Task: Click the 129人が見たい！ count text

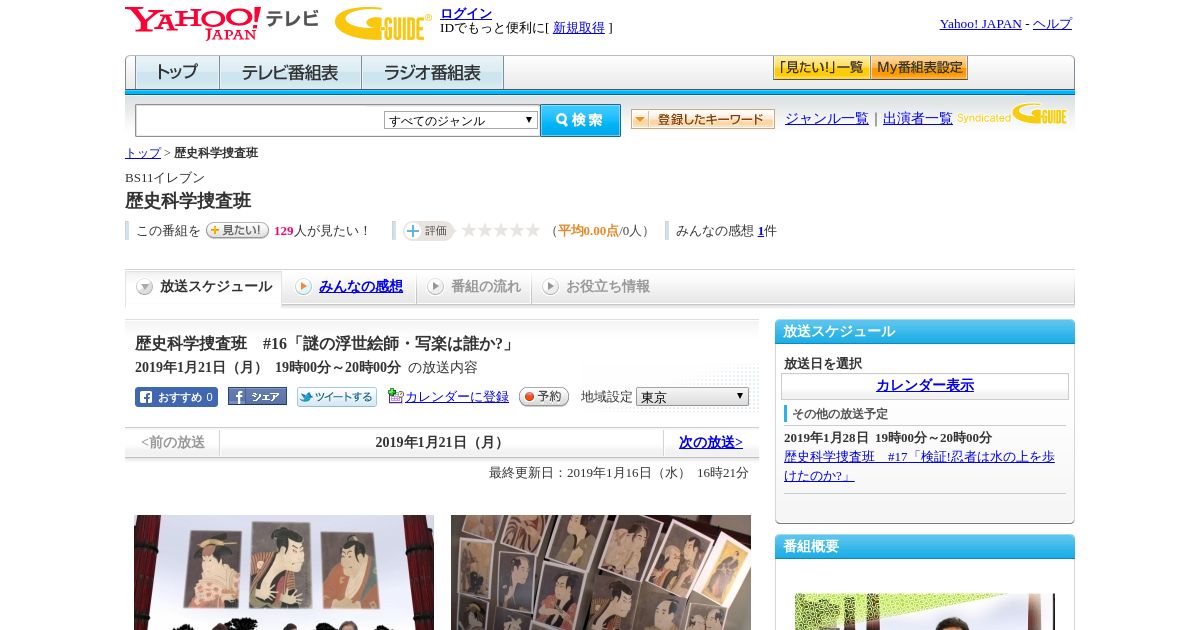Action: point(322,231)
